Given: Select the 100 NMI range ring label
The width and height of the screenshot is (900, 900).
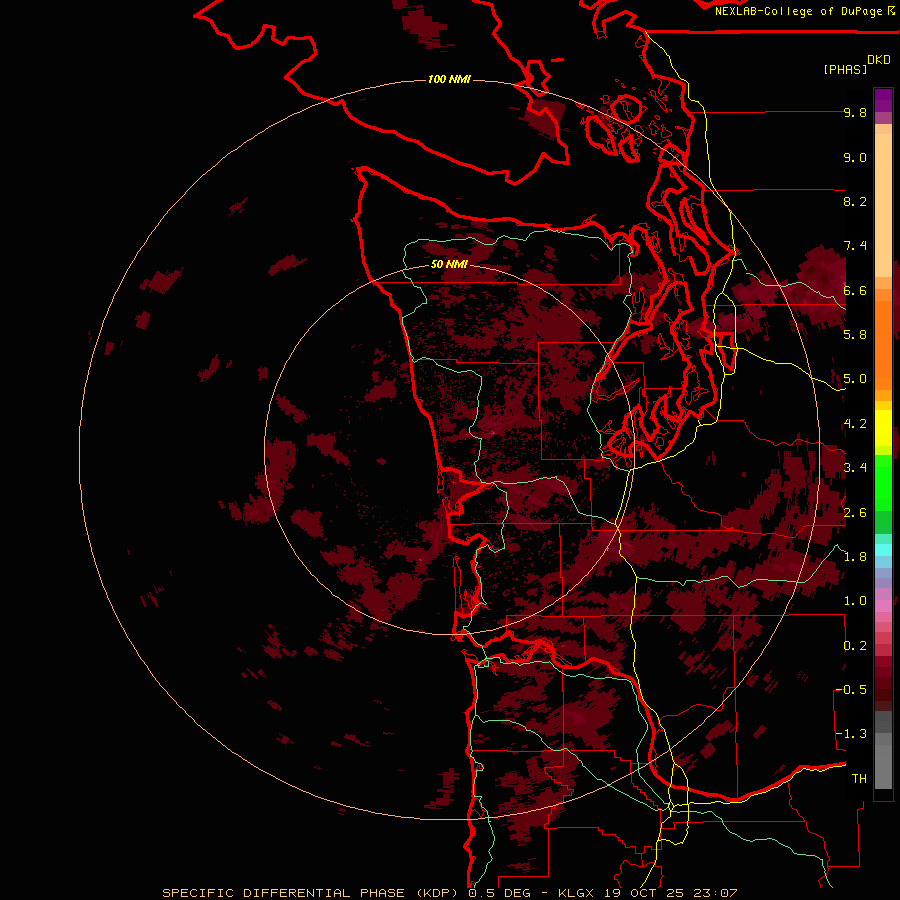Looking at the screenshot, I should coord(449,79).
